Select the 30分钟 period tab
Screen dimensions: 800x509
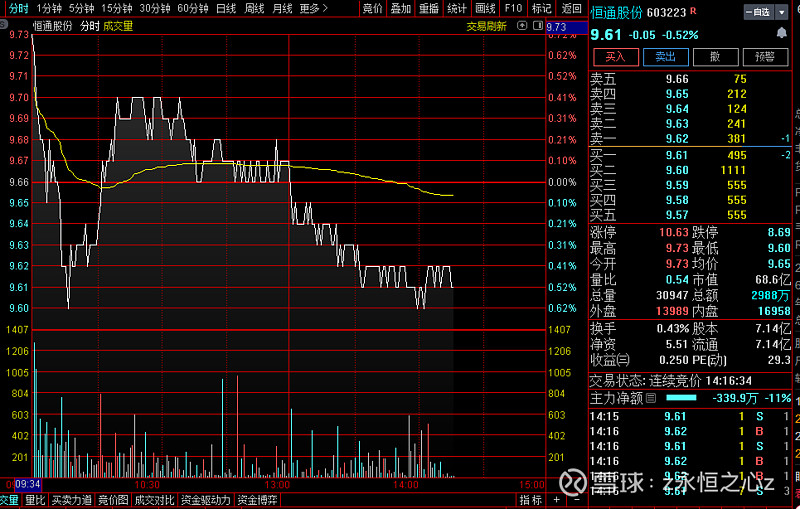click(x=155, y=9)
